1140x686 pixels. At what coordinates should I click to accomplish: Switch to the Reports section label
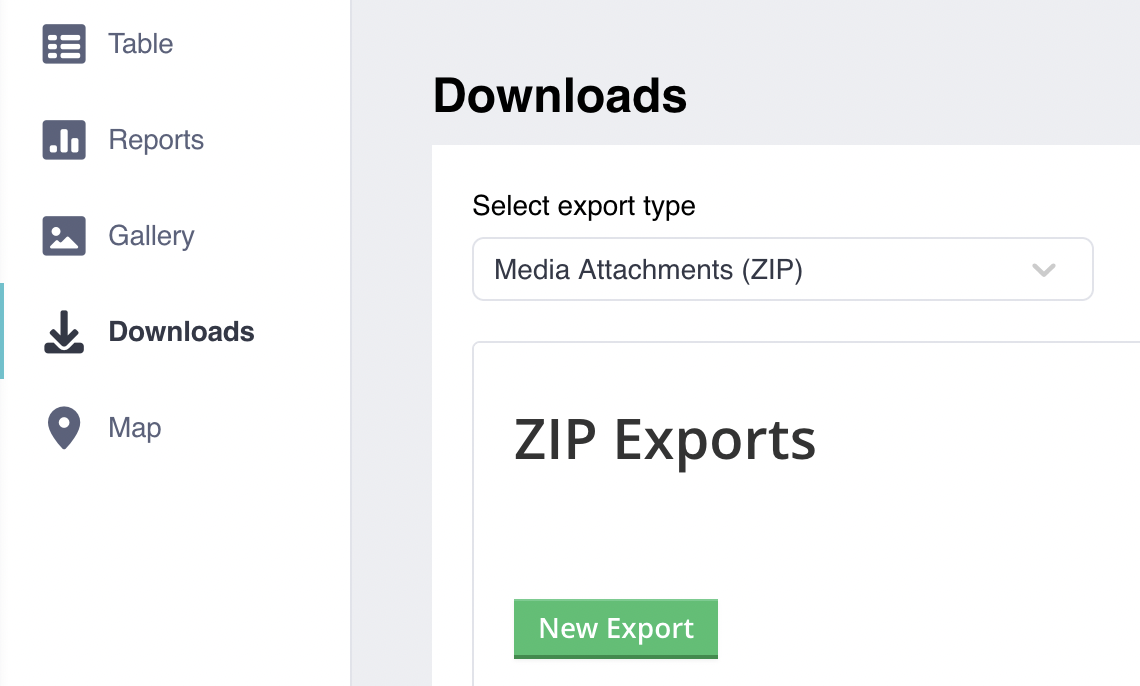(x=156, y=140)
